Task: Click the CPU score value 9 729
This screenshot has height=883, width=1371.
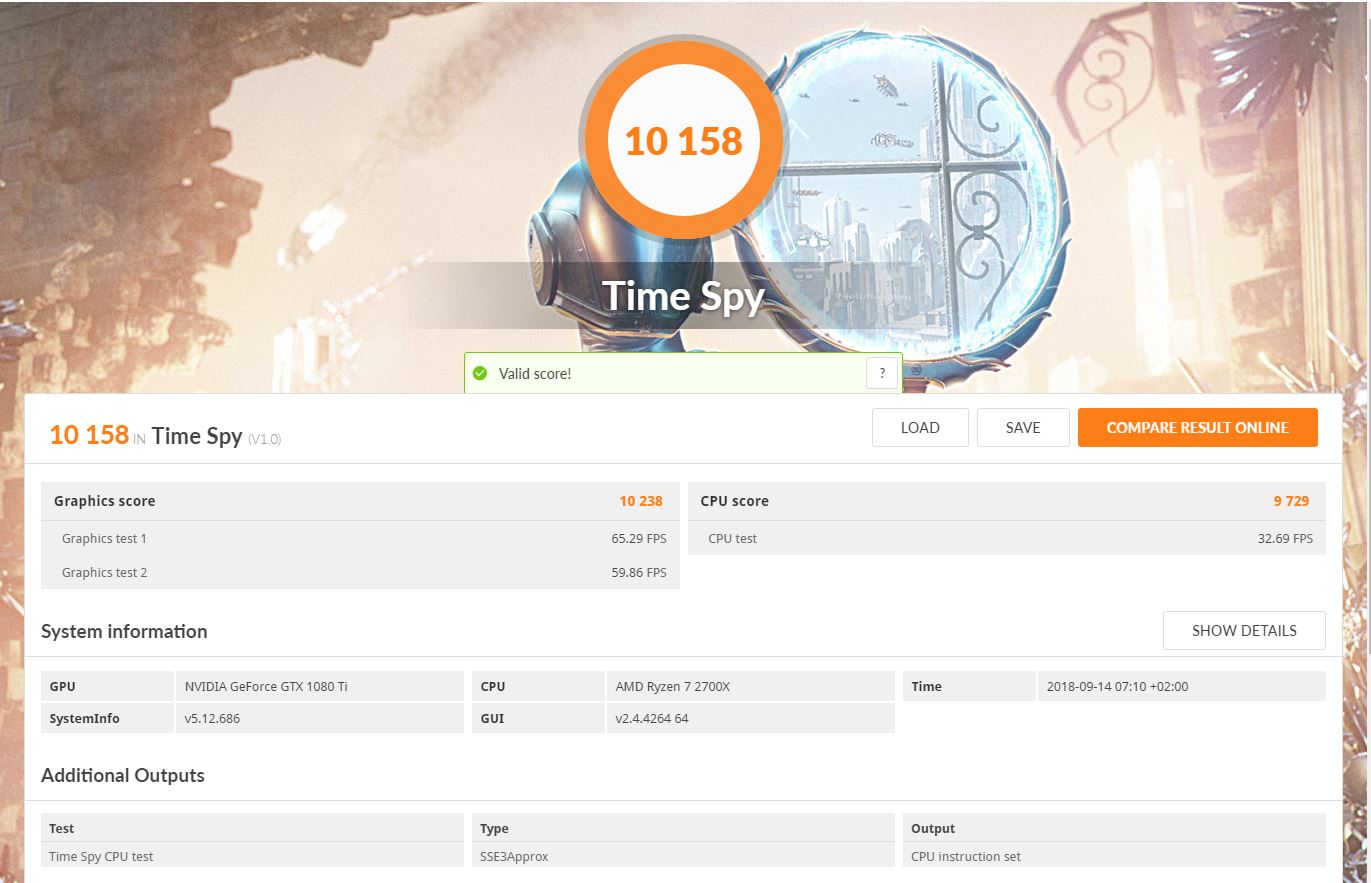Action: coord(1291,501)
